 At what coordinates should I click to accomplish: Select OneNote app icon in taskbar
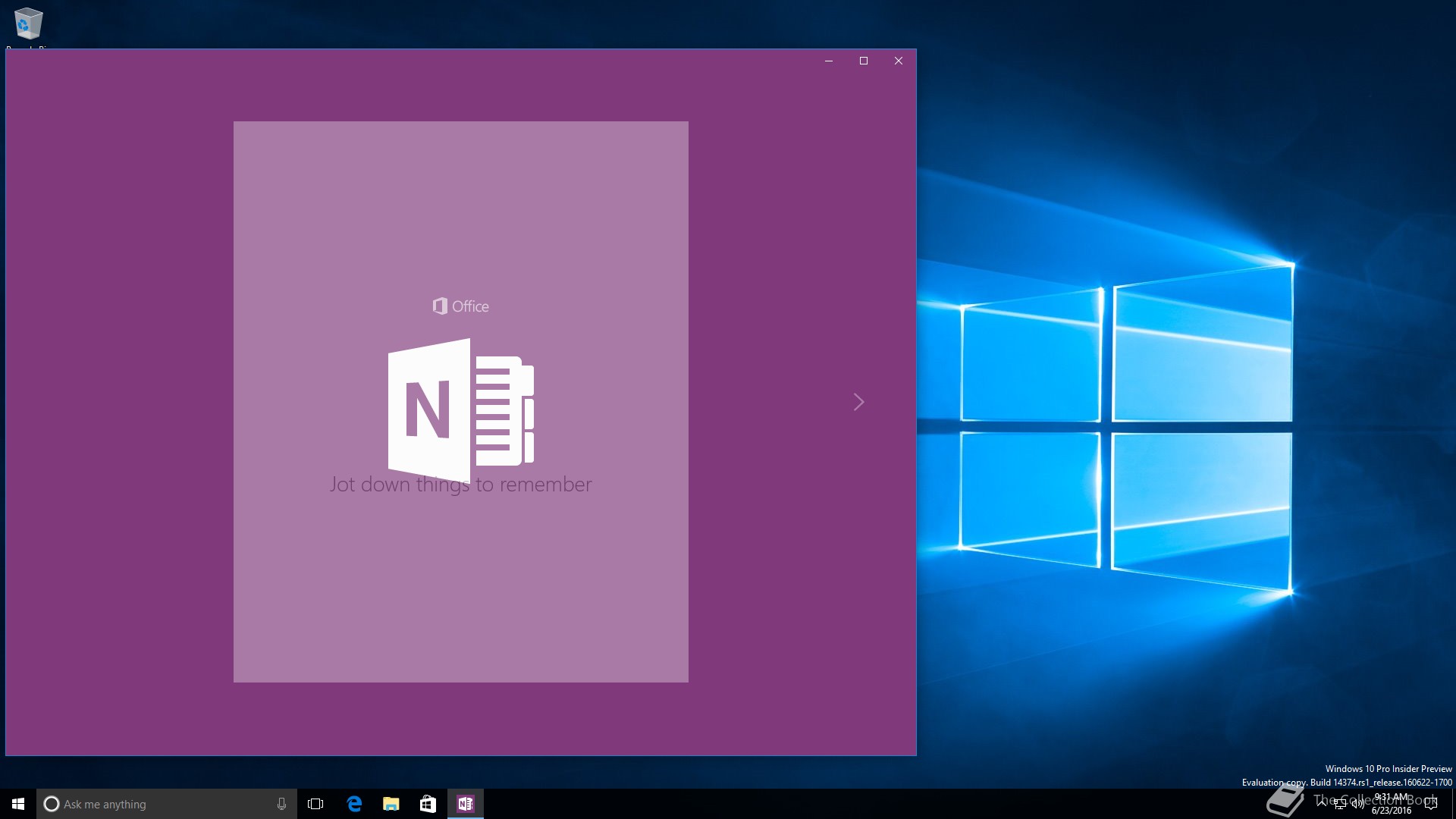(x=465, y=804)
